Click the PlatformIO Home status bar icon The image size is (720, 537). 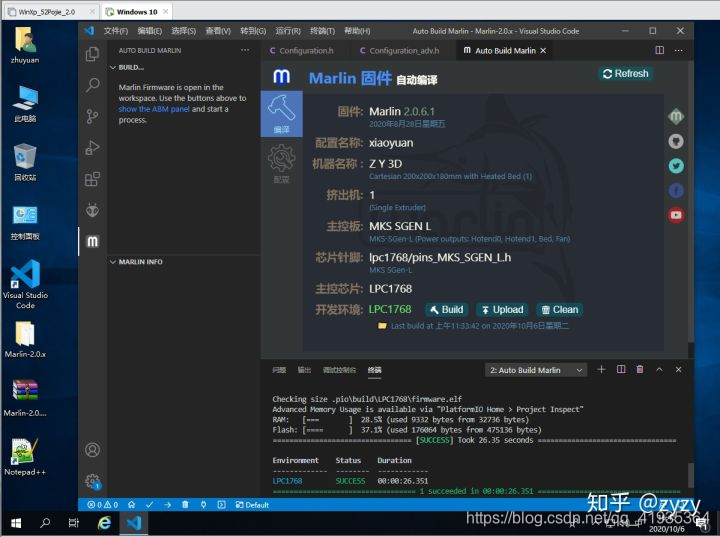pyautogui.click(x=131, y=504)
